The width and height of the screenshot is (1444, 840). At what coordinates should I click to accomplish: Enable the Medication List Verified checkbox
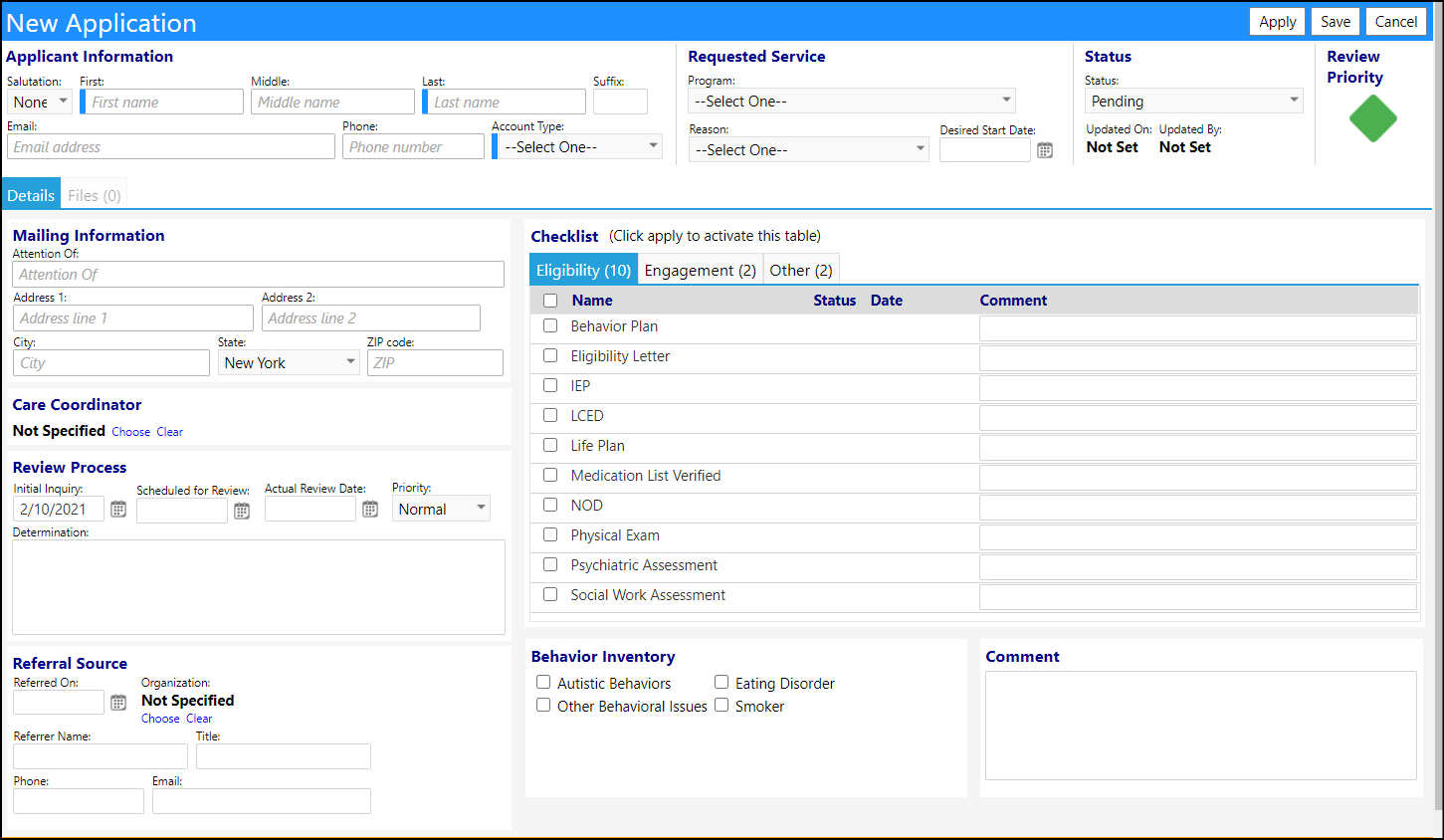[550, 475]
